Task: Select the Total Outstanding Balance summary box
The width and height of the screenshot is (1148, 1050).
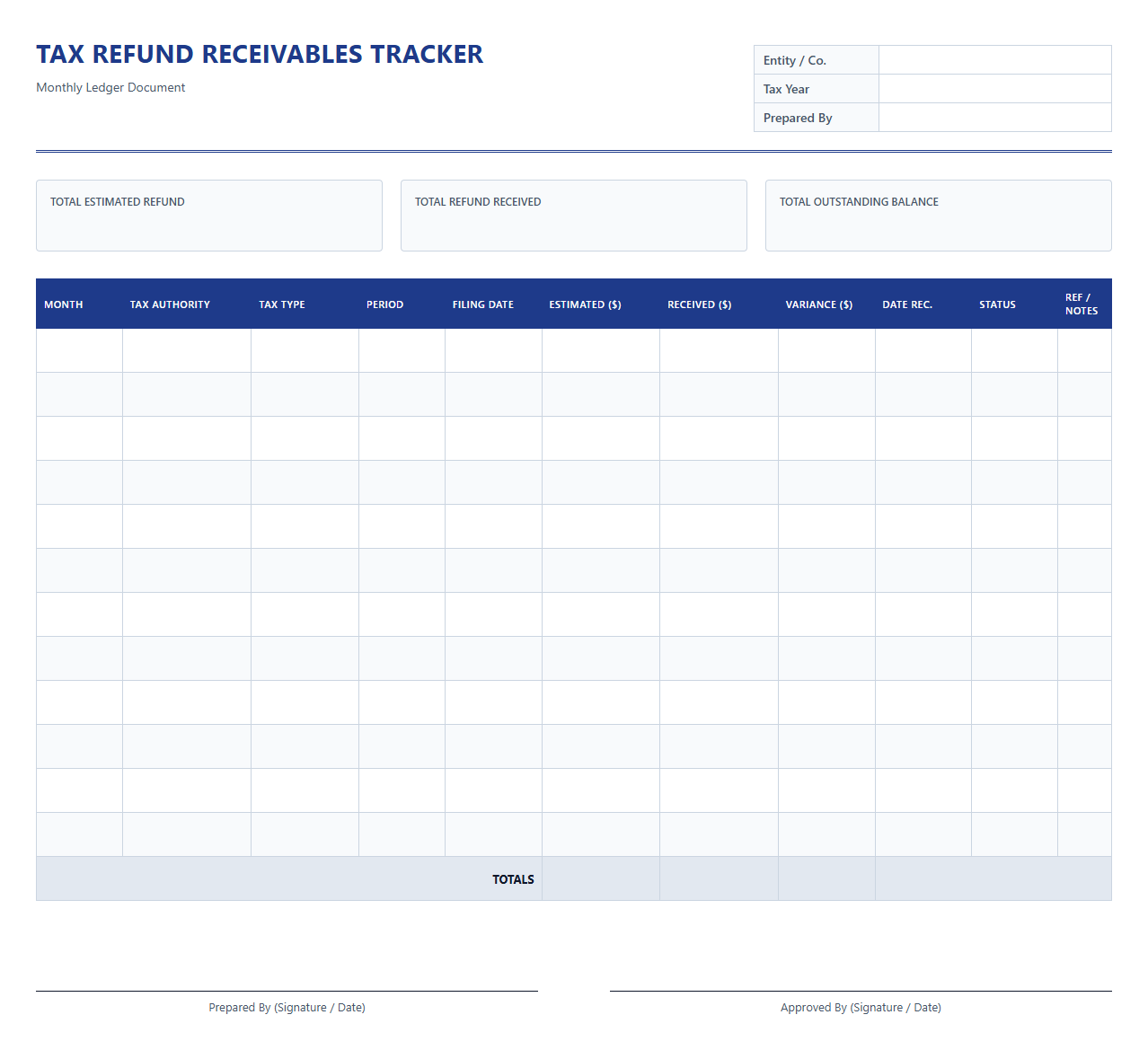Action: coord(939,216)
